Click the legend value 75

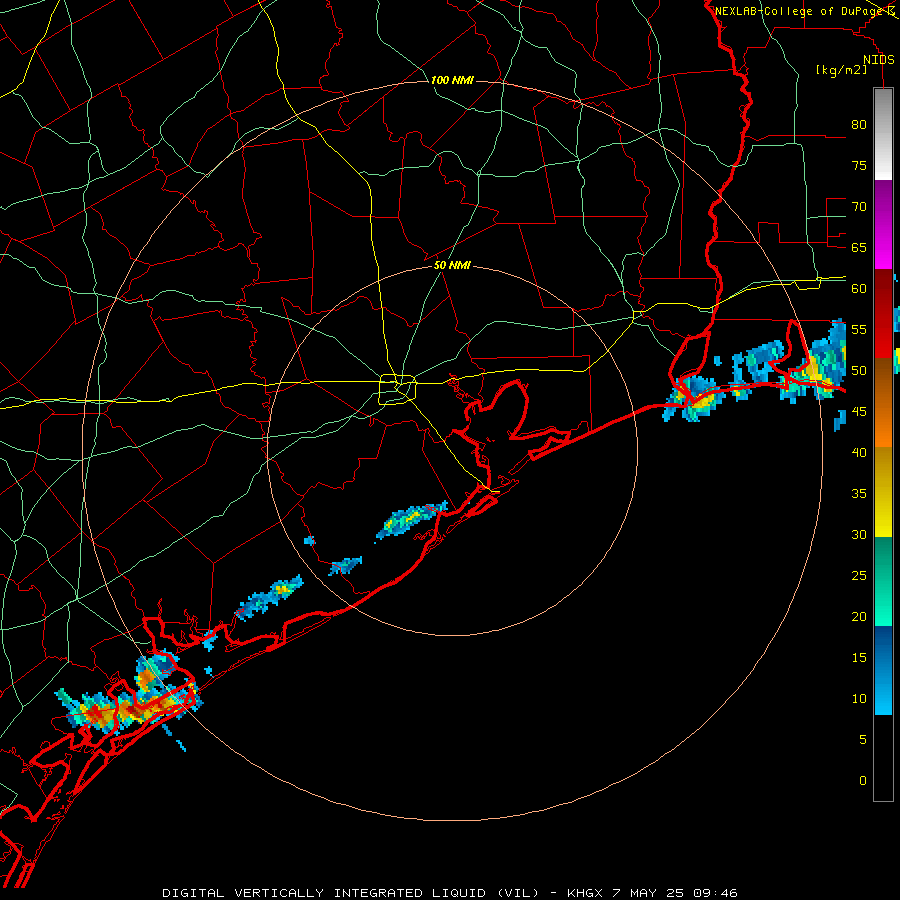point(859,165)
